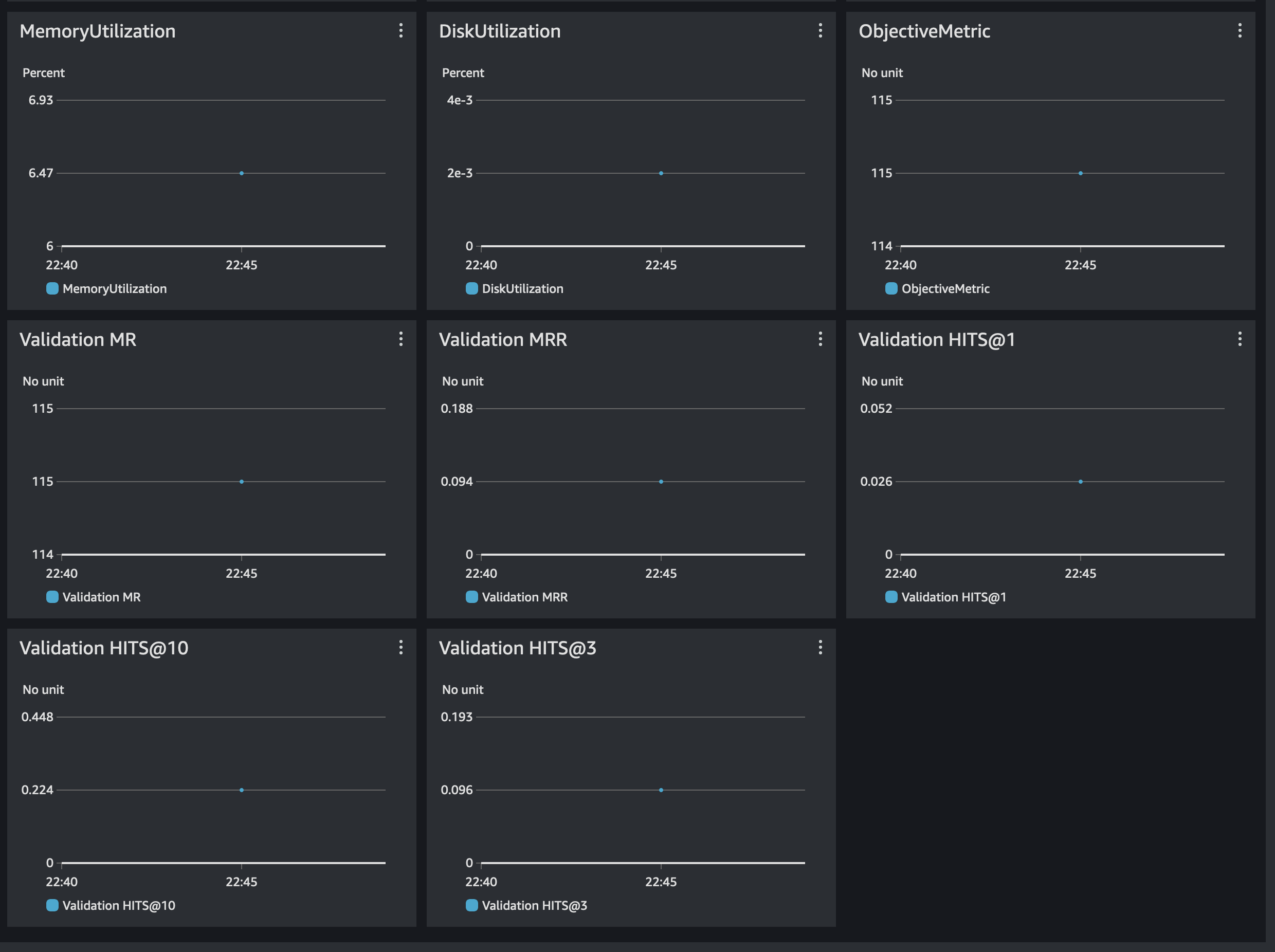Open Validation HITS@3 widget actions menu
Viewport: 1275px width, 952px height.
(x=820, y=647)
